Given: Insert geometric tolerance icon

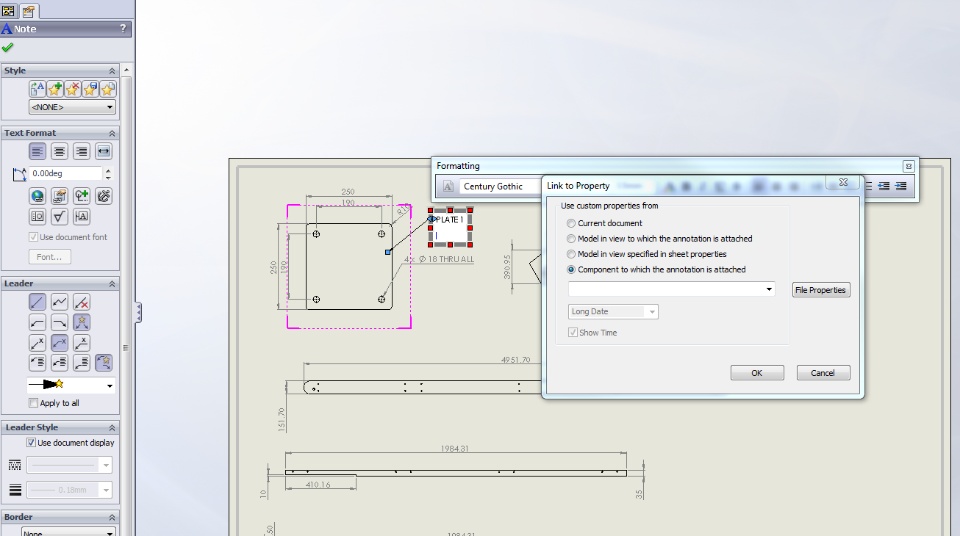Looking at the screenshot, I should tap(37, 216).
